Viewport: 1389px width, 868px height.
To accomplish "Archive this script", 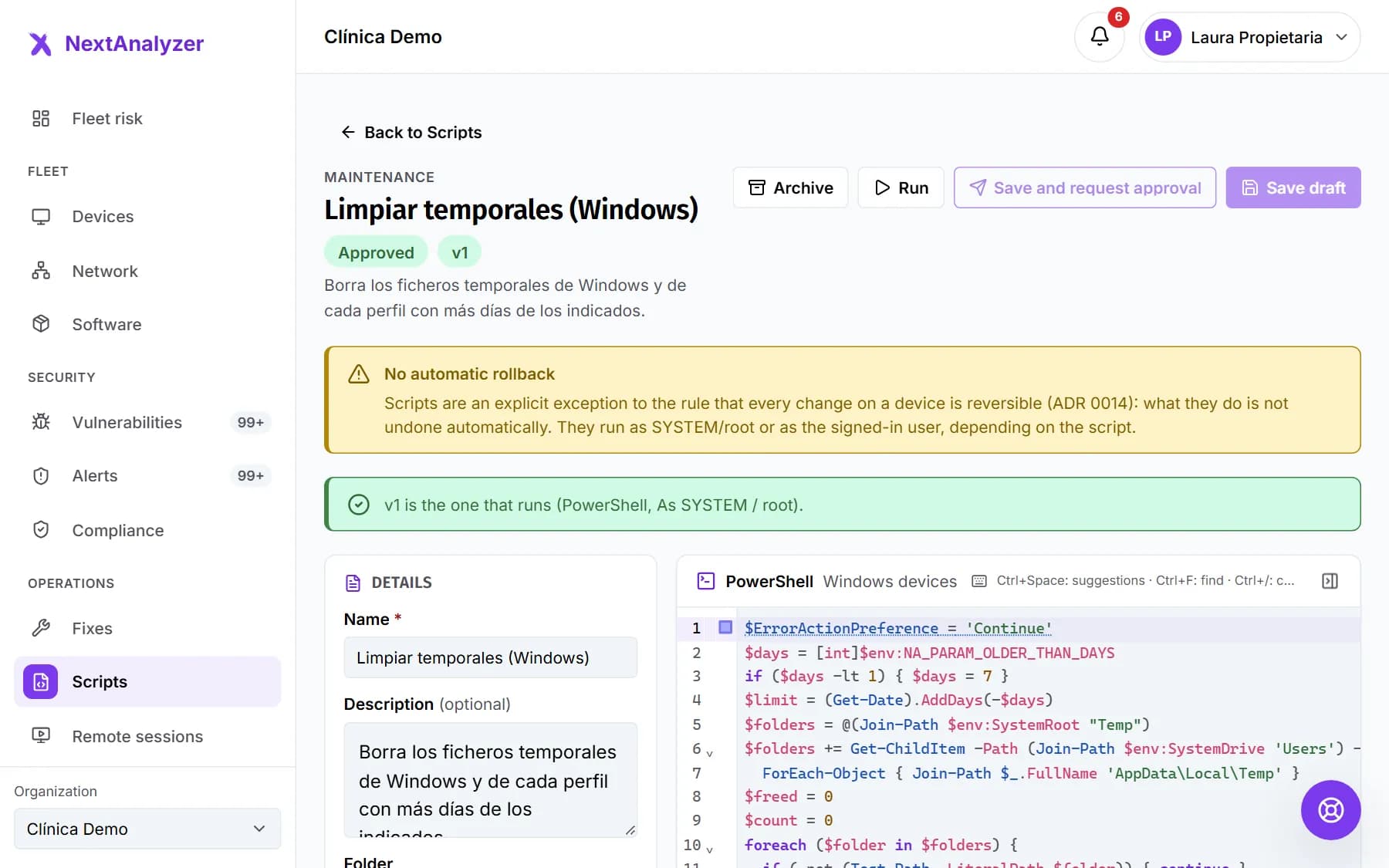I will (790, 187).
